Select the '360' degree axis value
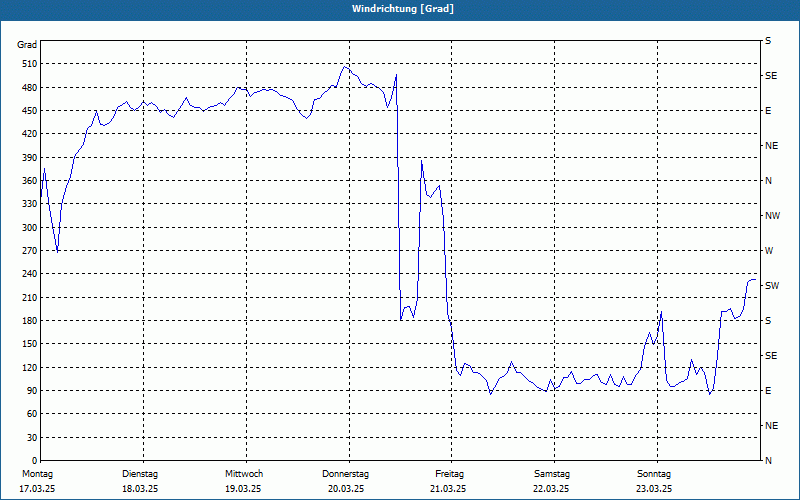The width and height of the screenshot is (800, 500). 30,181
